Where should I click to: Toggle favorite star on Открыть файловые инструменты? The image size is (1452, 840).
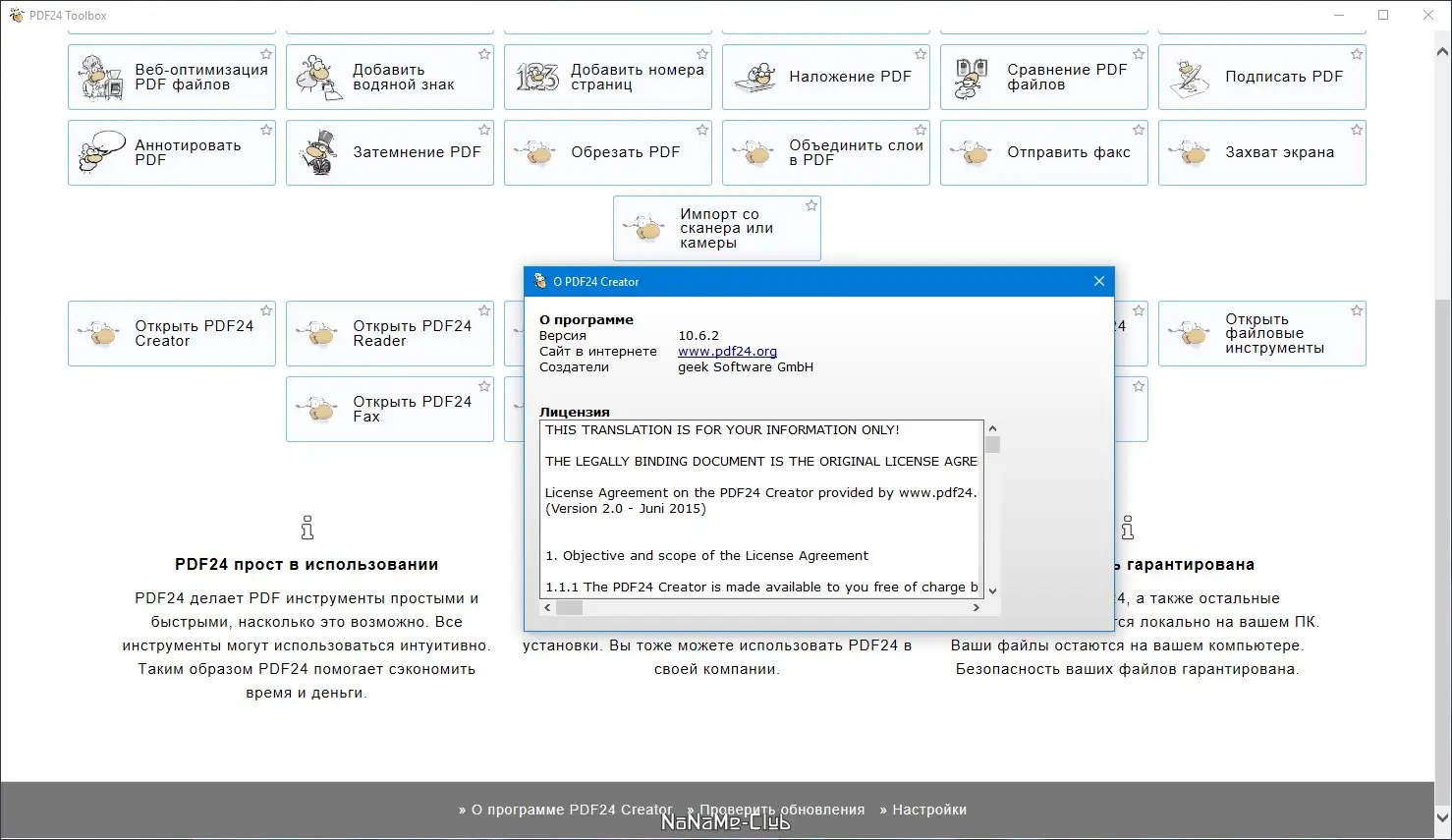pyautogui.click(x=1357, y=310)
